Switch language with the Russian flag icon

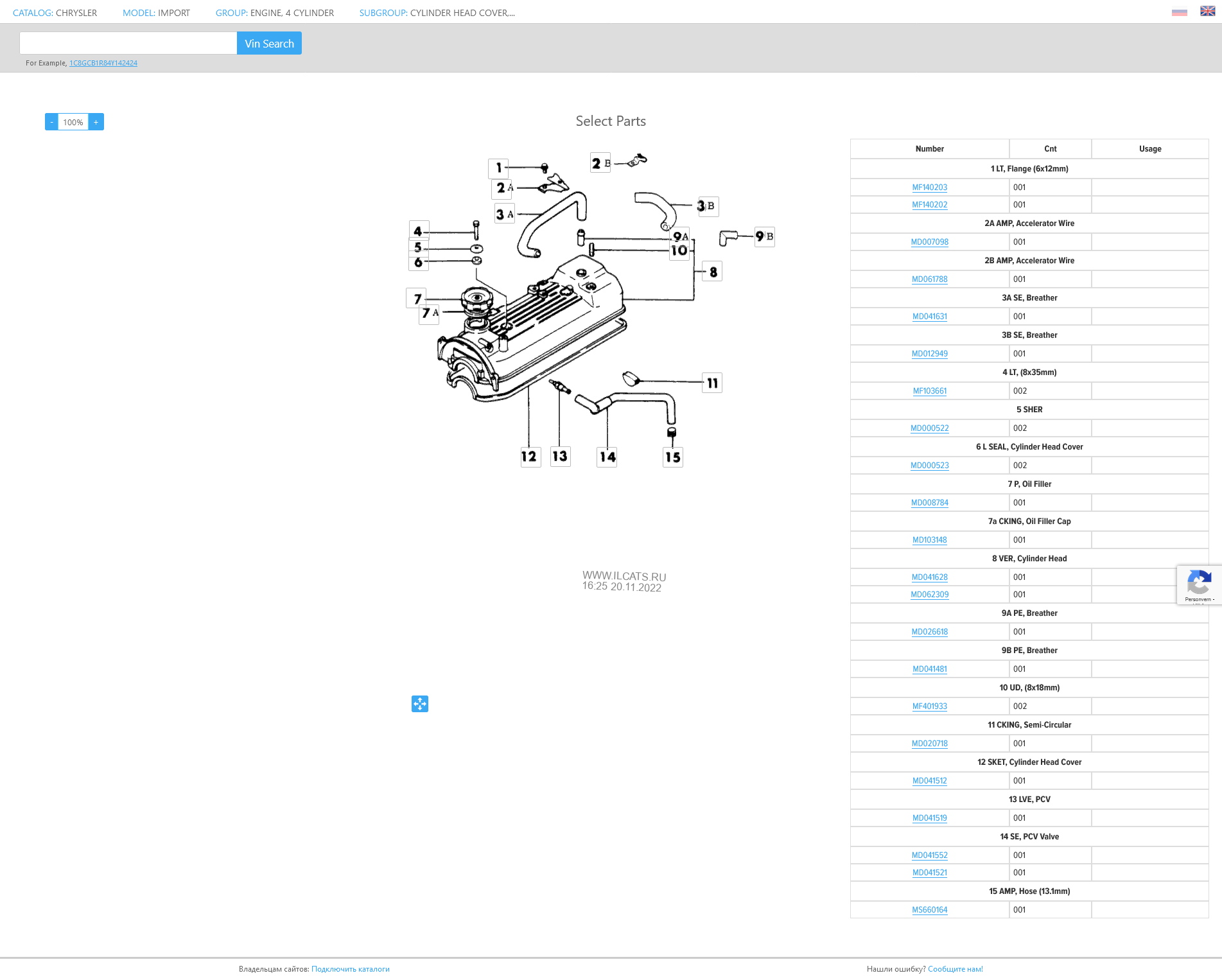coord(1179,12)
